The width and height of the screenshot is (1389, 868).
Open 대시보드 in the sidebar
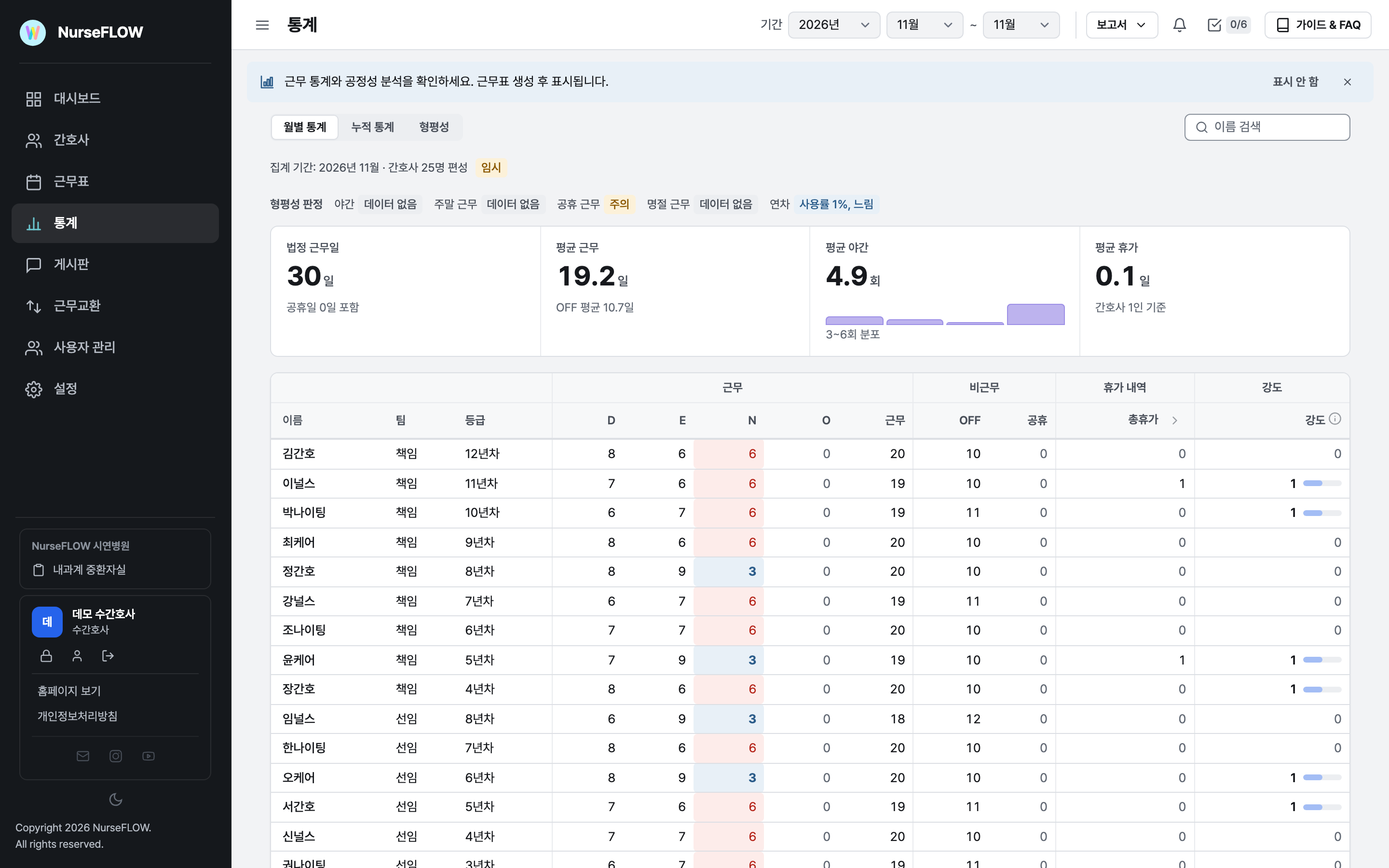115,99
